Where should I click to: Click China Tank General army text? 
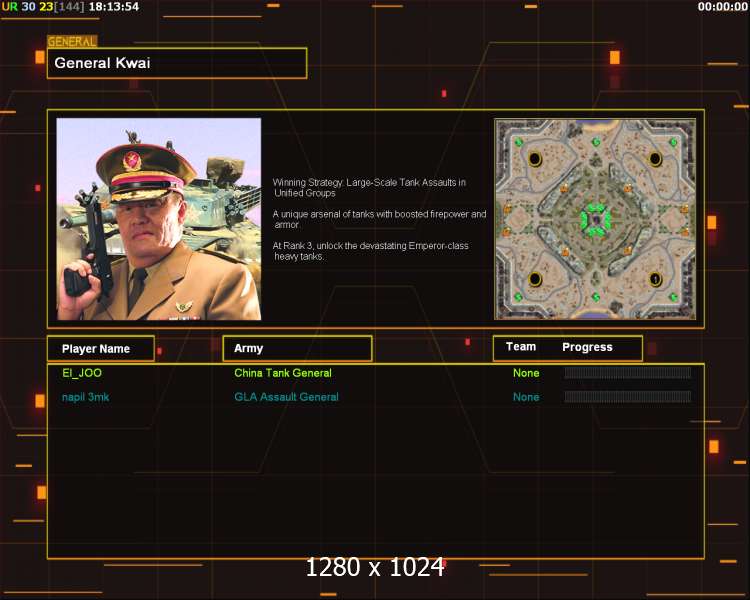point(283,373)
